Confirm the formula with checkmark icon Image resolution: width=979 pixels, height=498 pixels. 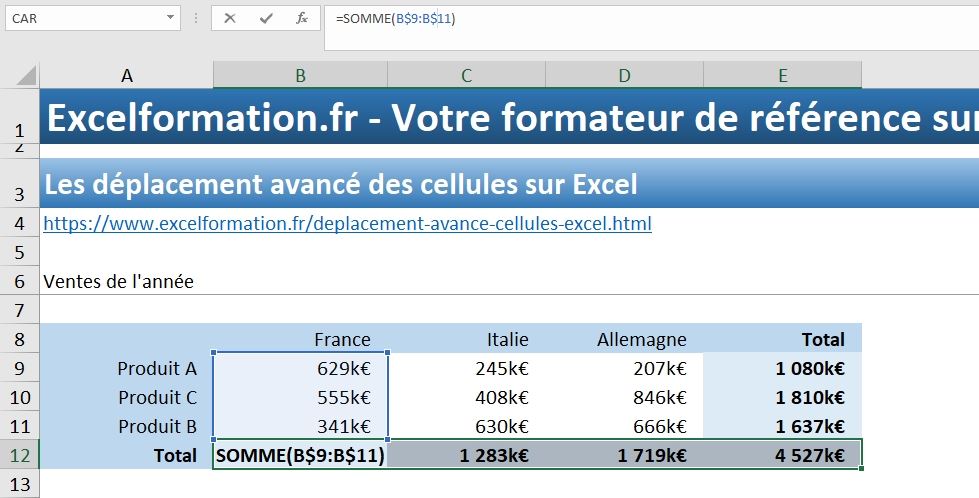pyautogui.click(x=267, y=19)
